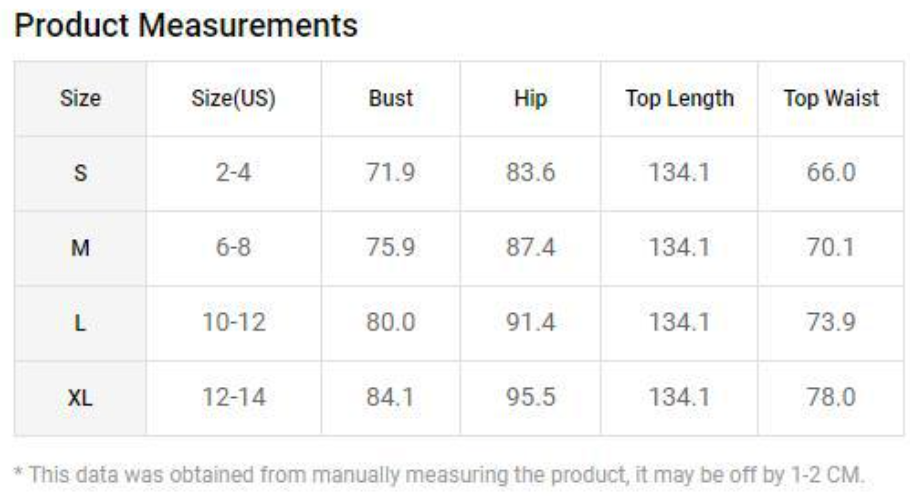Screen dimensions: 910x500
Task: Select the 71.9 bust value
Action: coord(391,173)
